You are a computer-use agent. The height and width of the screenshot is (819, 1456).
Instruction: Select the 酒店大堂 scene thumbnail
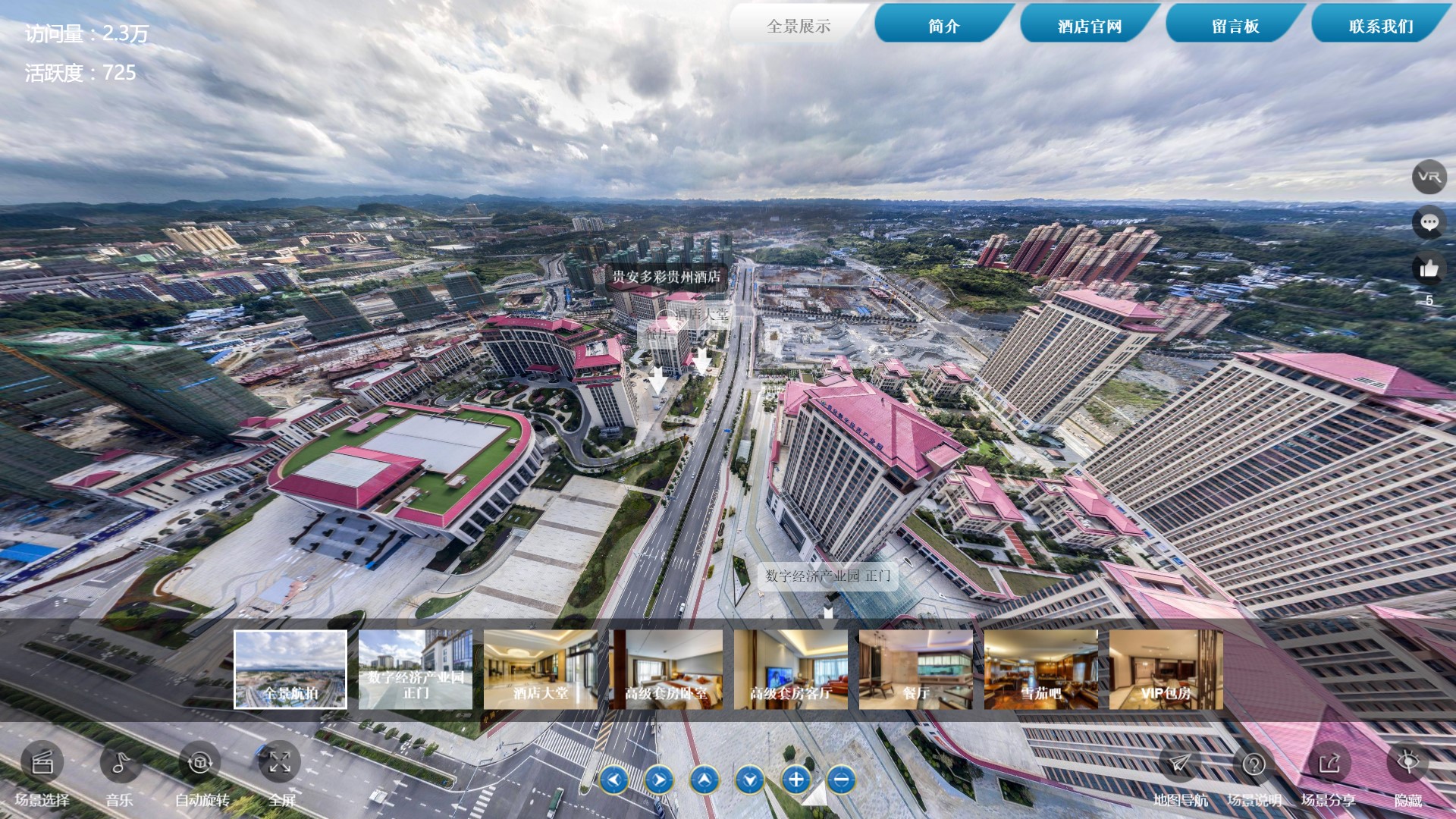(540, 670)
